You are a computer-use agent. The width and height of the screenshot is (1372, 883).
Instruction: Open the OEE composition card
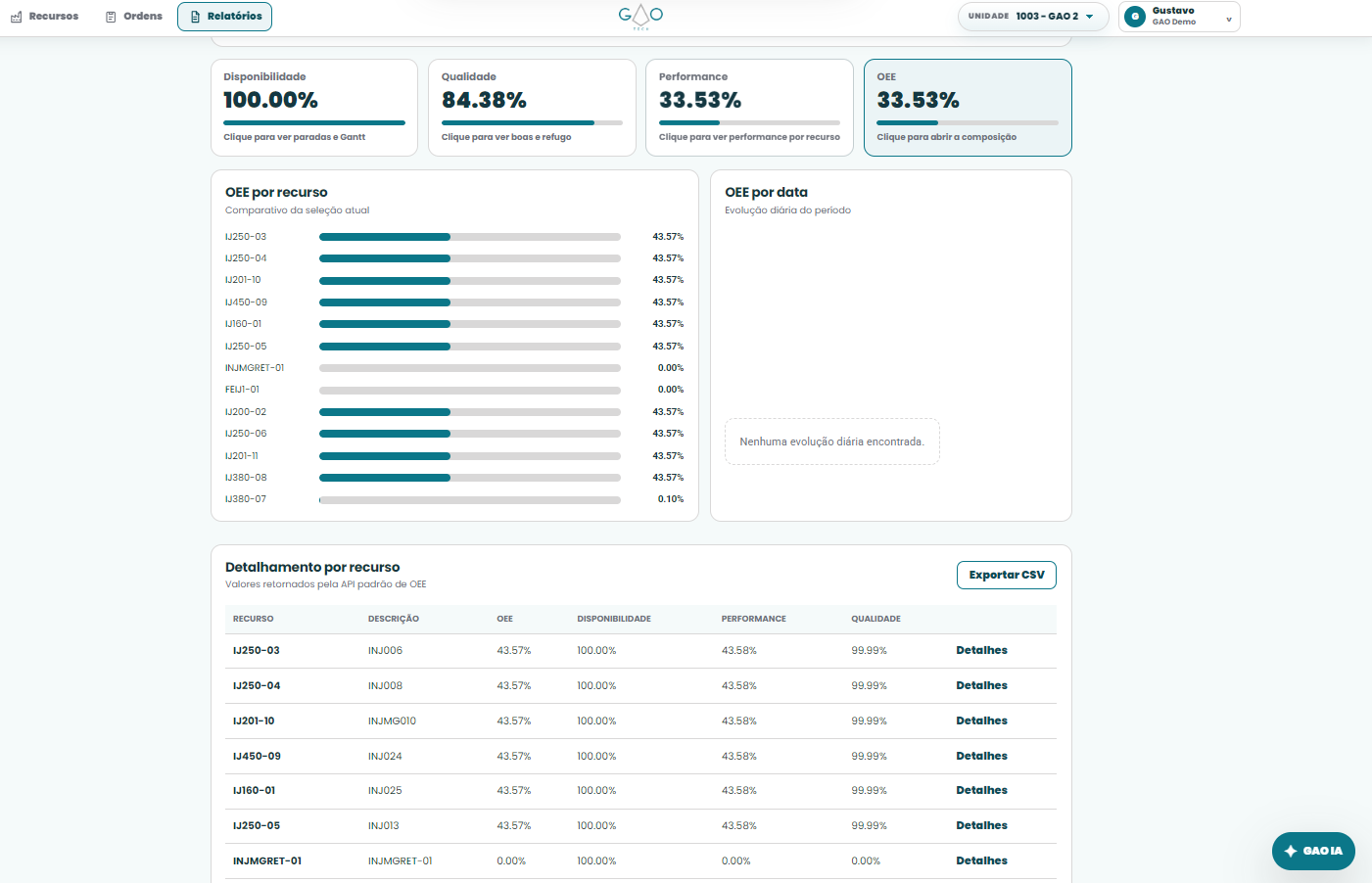click(968, 108)
